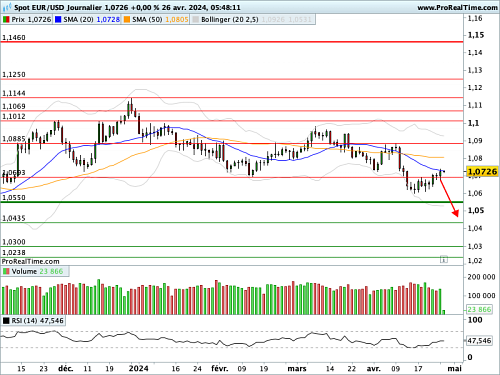The height and width of the screenshot is (375, 500).
Task: Click the avr. date label on time axis
Action: pos(374,368)
